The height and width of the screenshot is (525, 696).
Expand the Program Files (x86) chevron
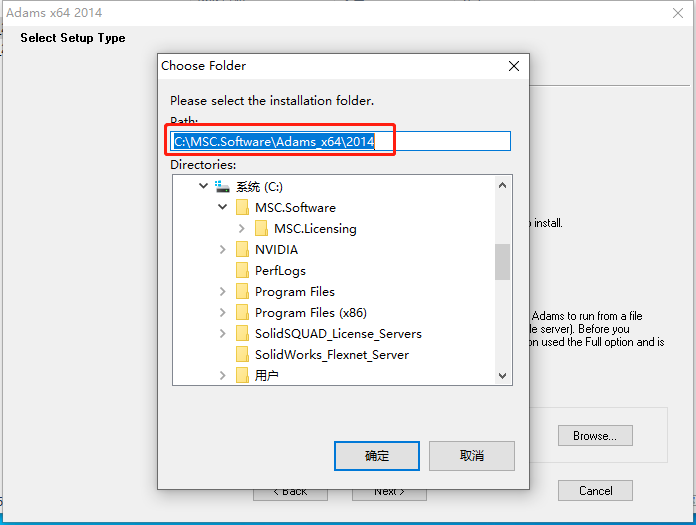pos(222,312)
